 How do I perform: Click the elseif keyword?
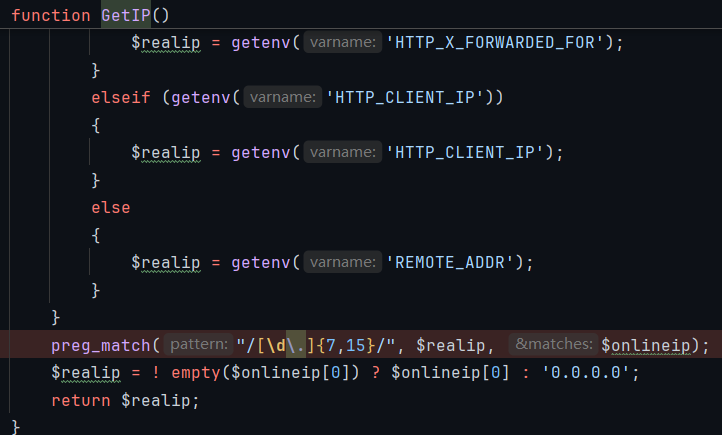[x=118, y=97]
